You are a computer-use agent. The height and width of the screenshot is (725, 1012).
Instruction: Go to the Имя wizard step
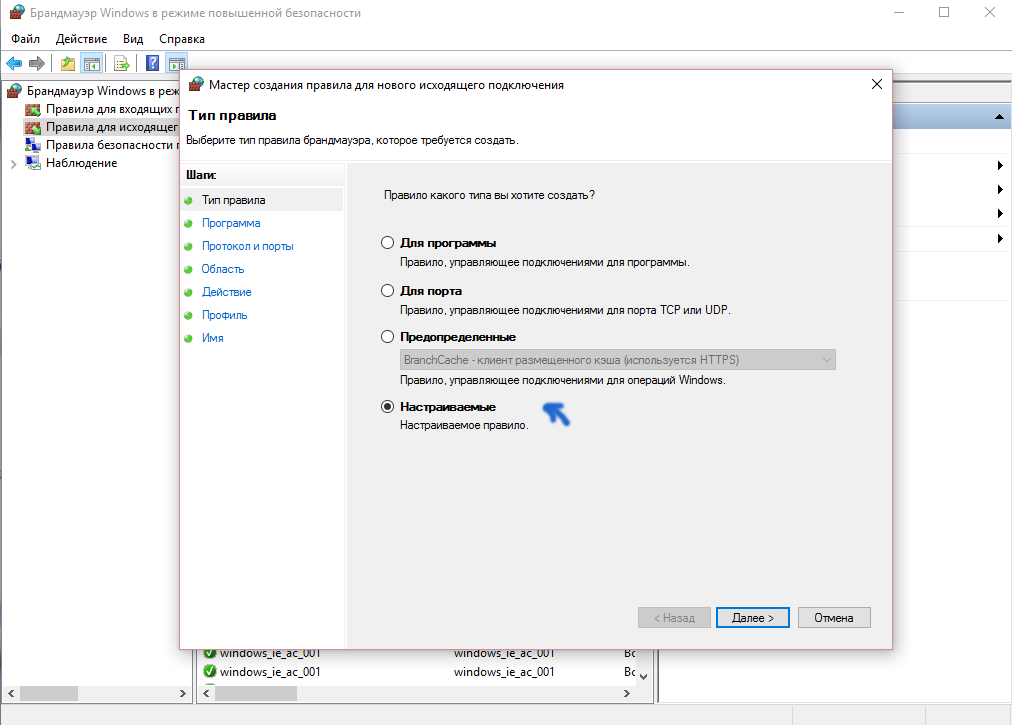coord(212,338)
